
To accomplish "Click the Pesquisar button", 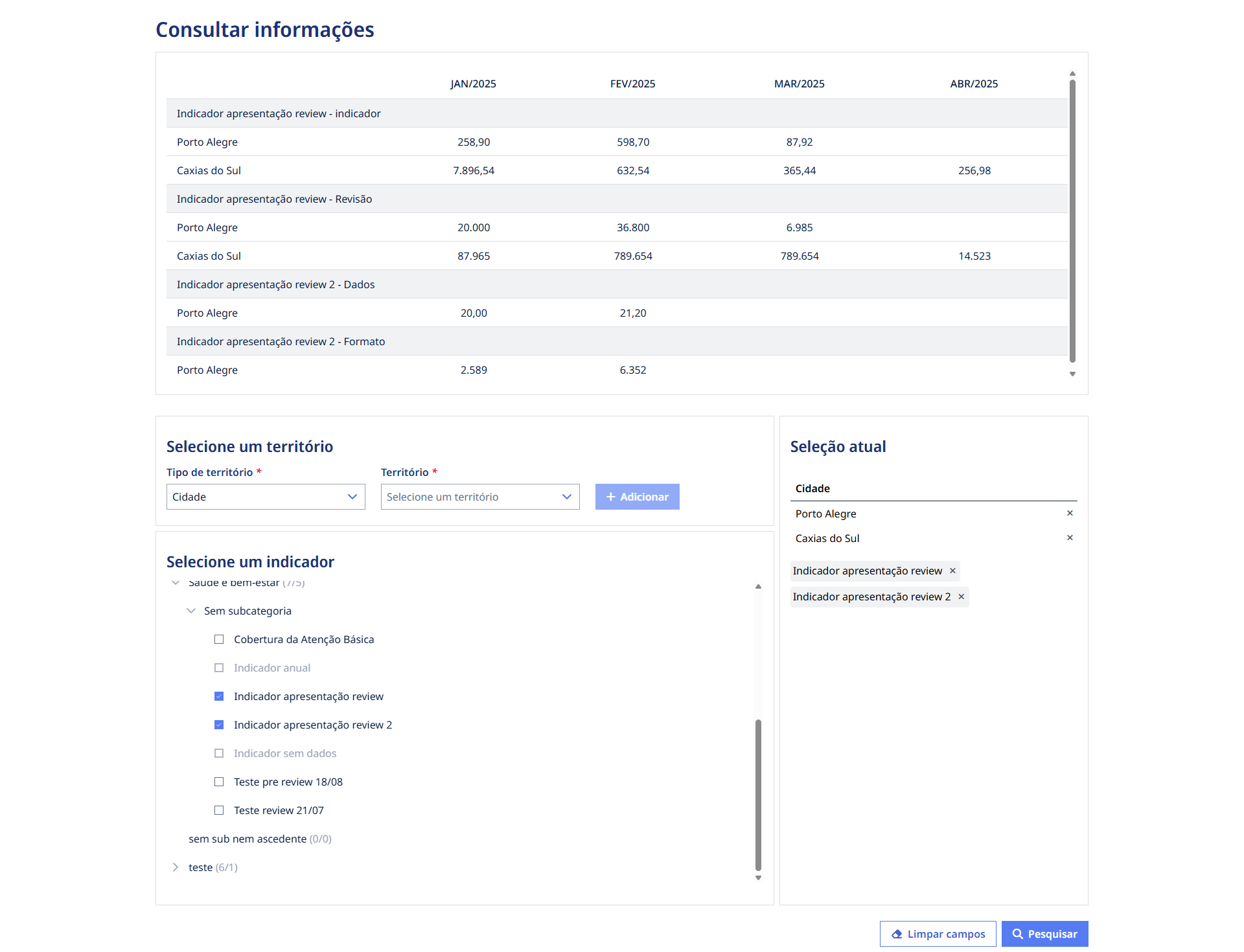I will (x=1044, y=934).
